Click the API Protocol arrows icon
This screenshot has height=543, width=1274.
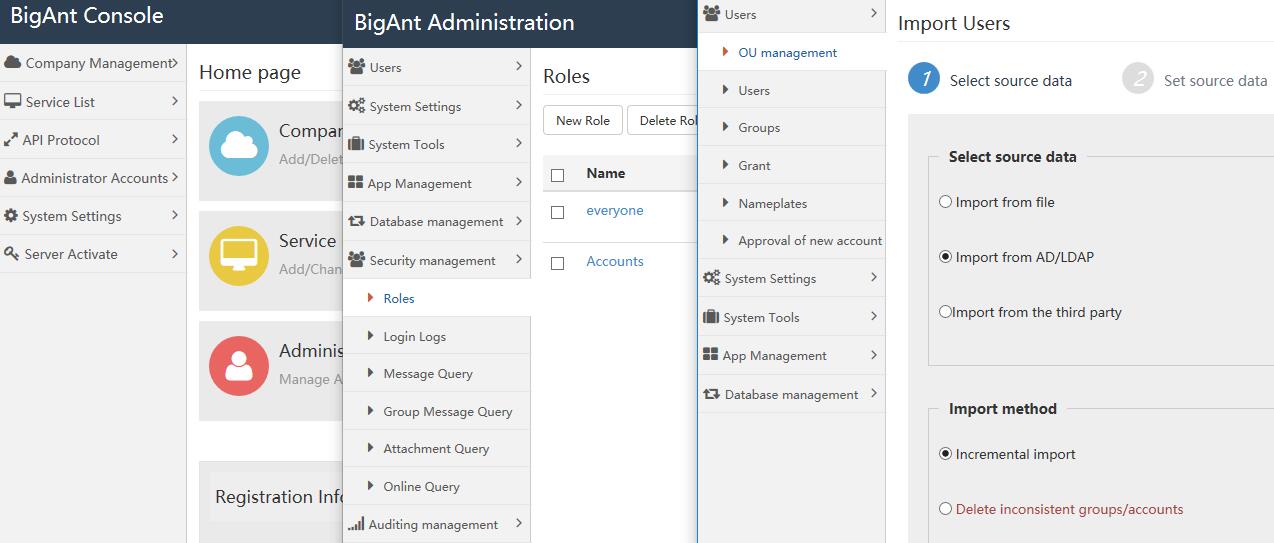coord(12,140)
